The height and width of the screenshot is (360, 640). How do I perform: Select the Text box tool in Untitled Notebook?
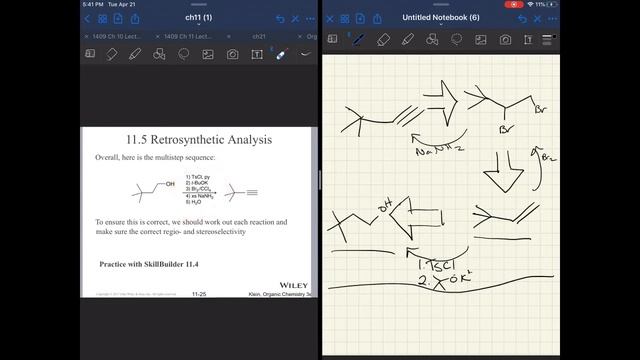[x=528, y=40]
